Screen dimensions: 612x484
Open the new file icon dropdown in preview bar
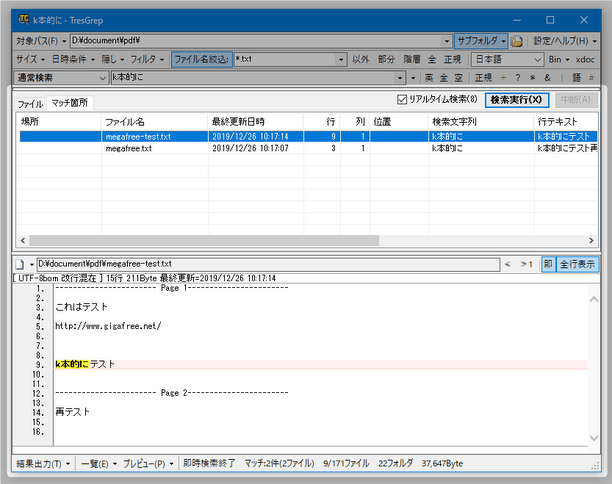coord(32,265)
